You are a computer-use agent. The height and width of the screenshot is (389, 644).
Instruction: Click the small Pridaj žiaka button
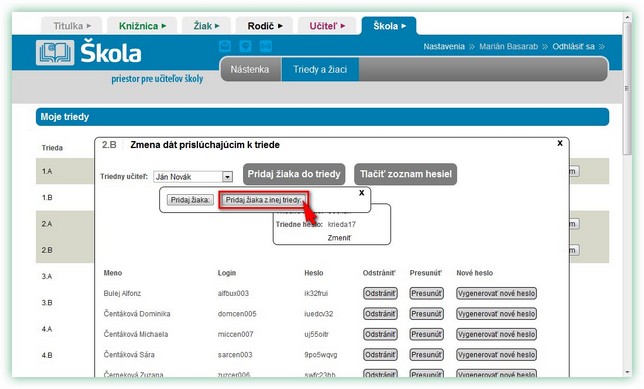190,200
